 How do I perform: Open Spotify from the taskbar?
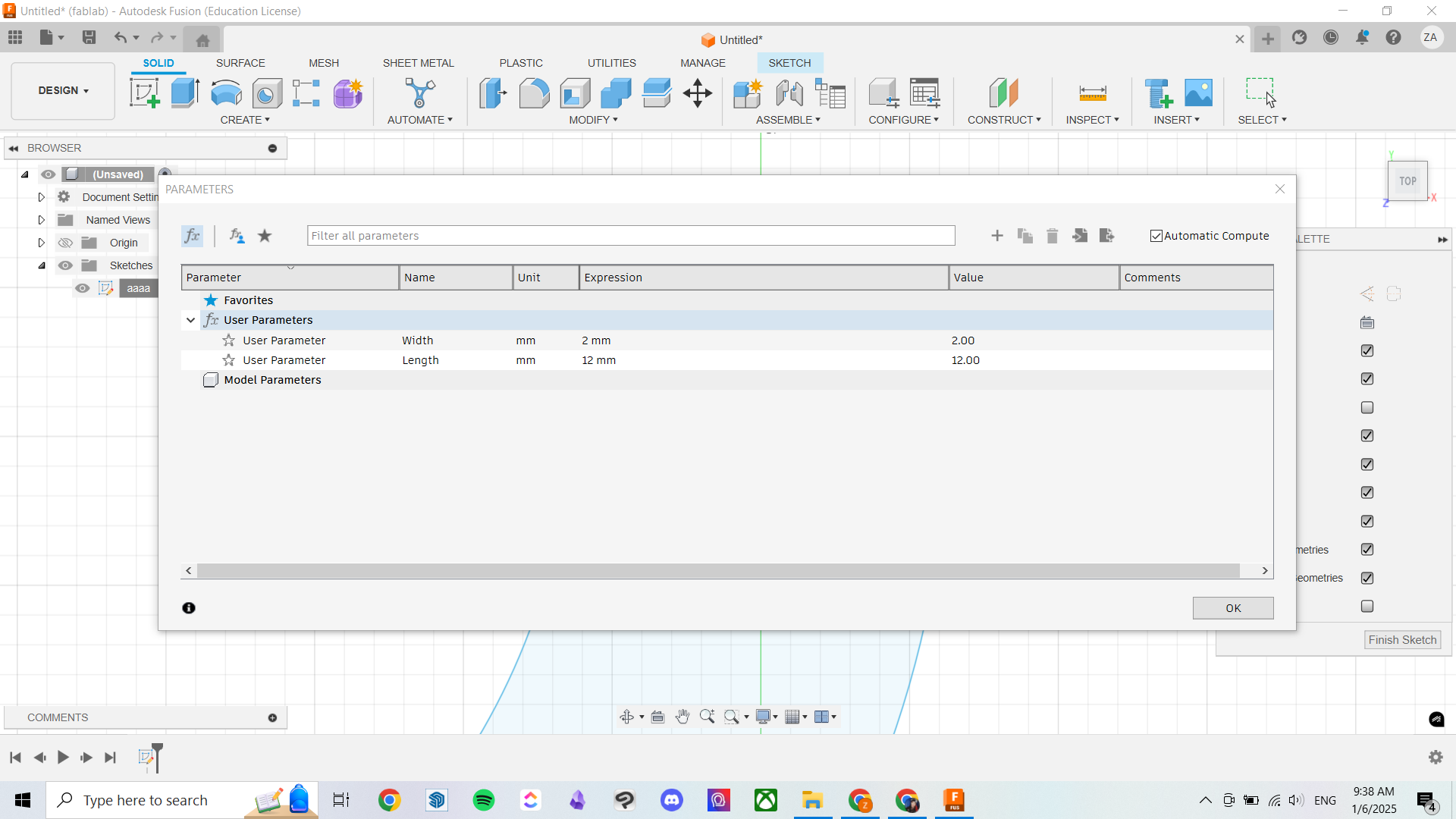click(483, 800)
